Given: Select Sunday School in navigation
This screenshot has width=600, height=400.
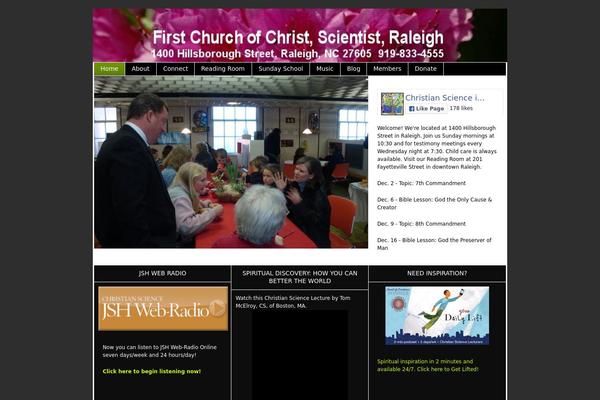Looking at the screenshot, I should pos(280,69).
